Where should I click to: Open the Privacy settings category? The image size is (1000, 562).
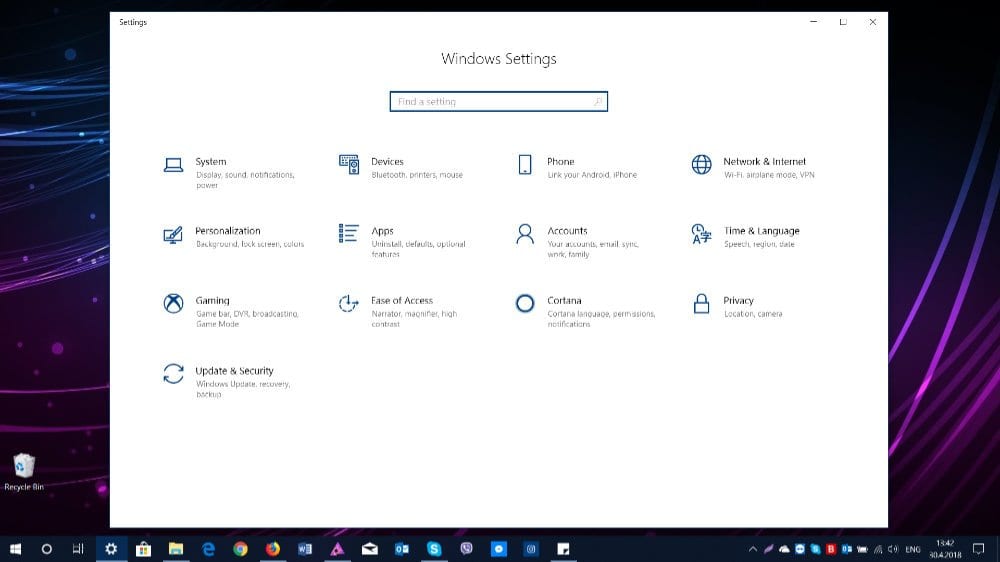737,306
